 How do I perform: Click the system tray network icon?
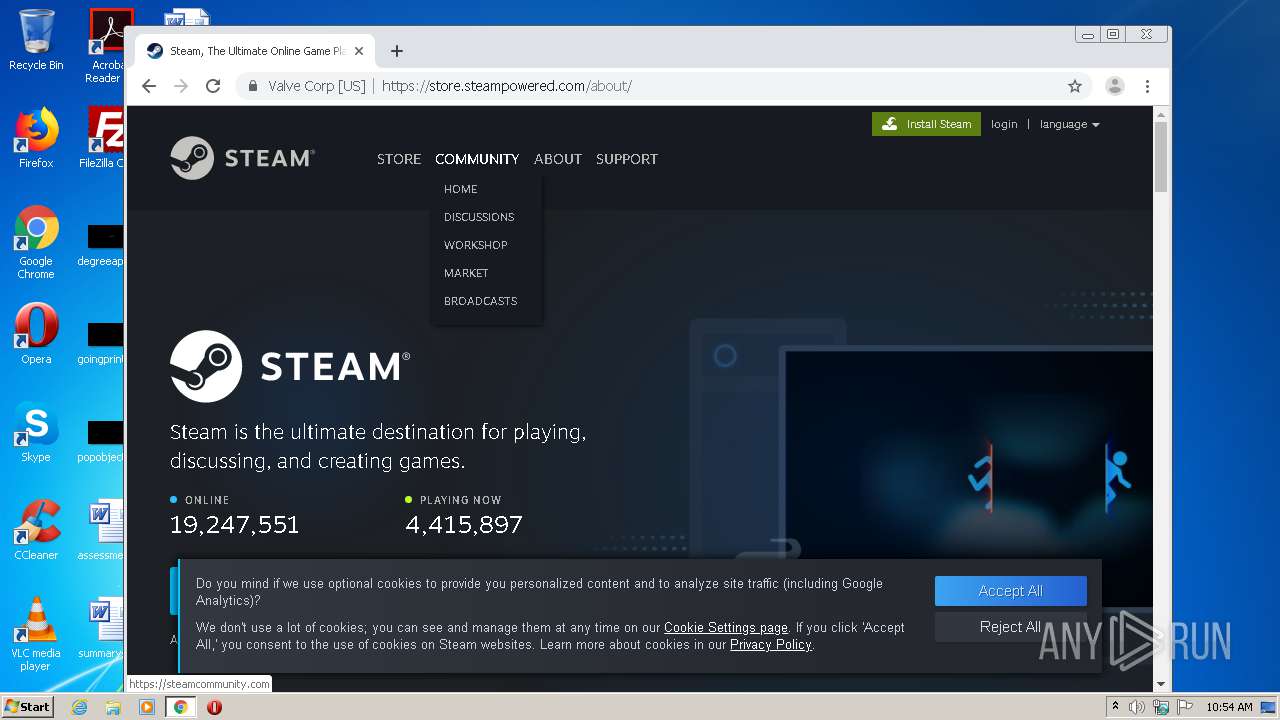[1161, 707]
